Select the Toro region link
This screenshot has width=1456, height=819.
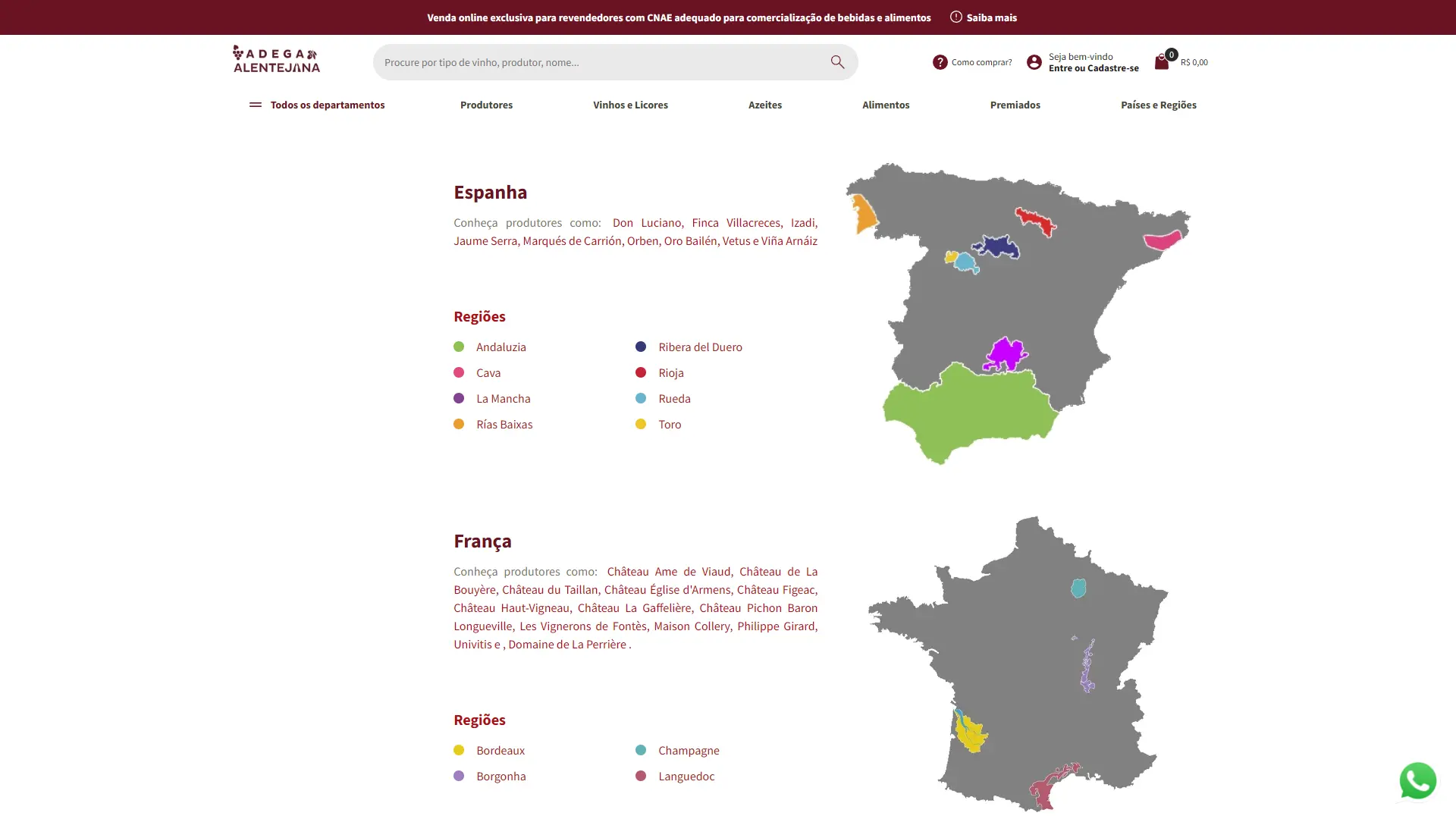click(670, 424)
